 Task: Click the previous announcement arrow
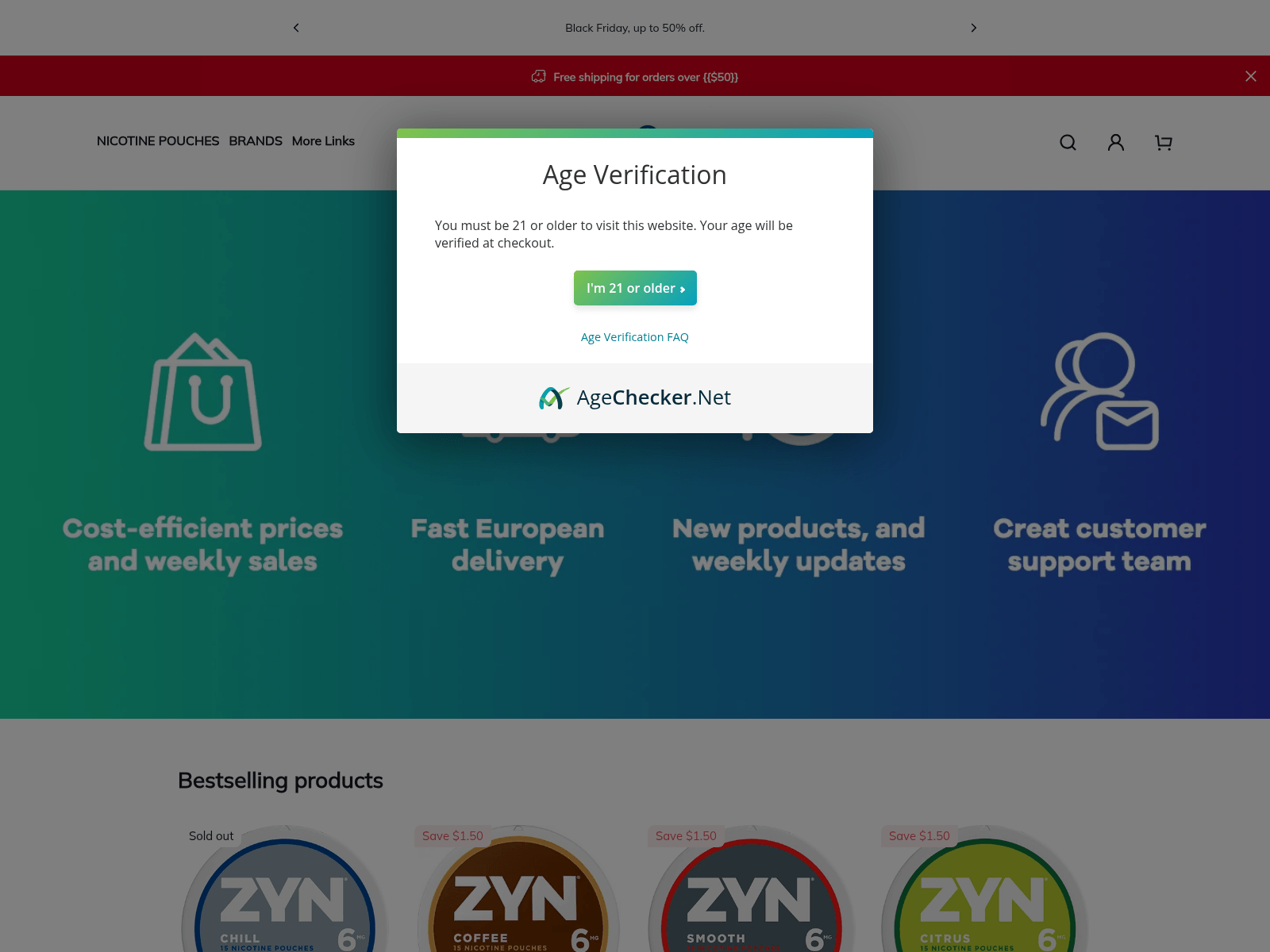296,28
